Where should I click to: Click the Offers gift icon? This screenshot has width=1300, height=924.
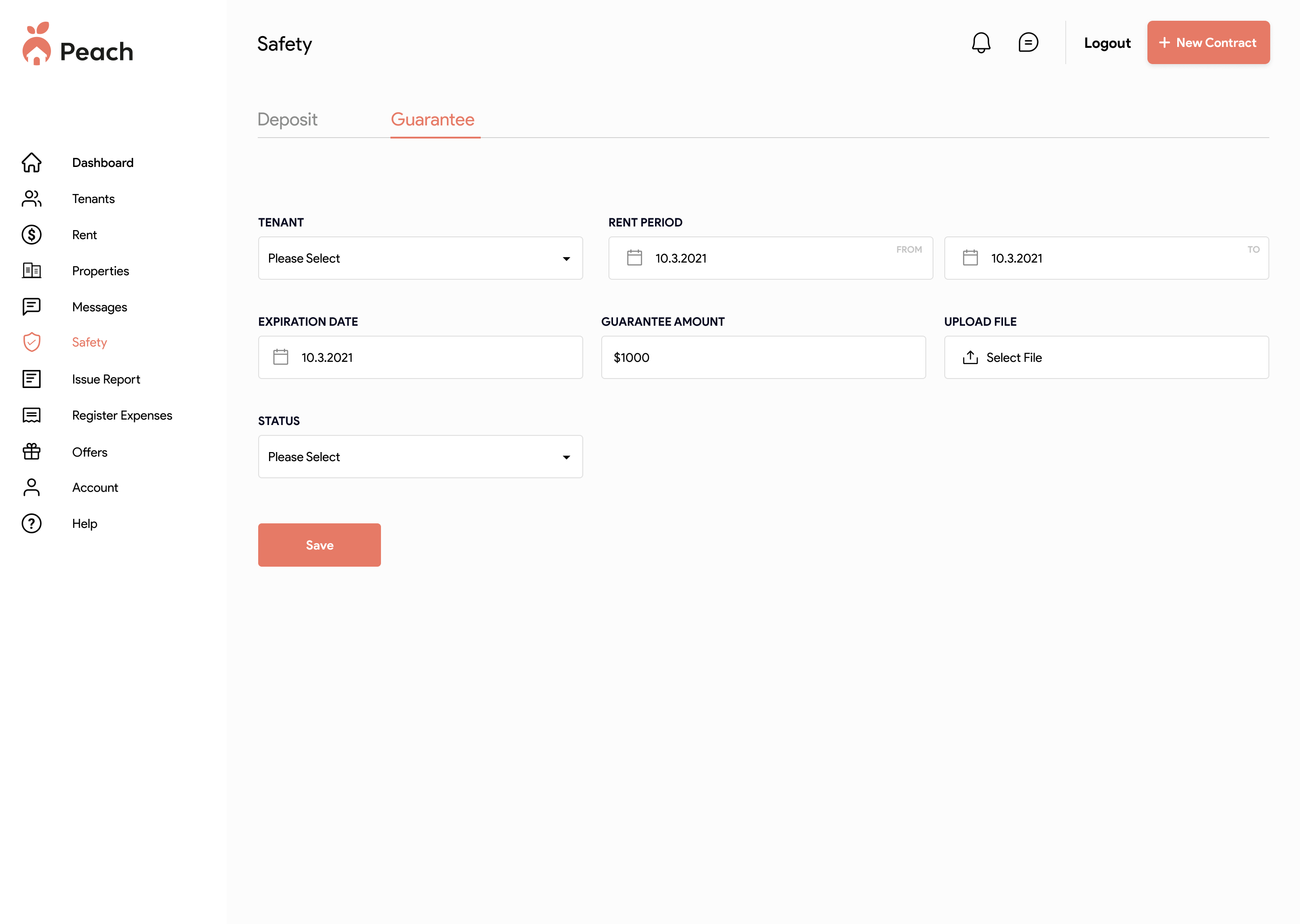31,452
